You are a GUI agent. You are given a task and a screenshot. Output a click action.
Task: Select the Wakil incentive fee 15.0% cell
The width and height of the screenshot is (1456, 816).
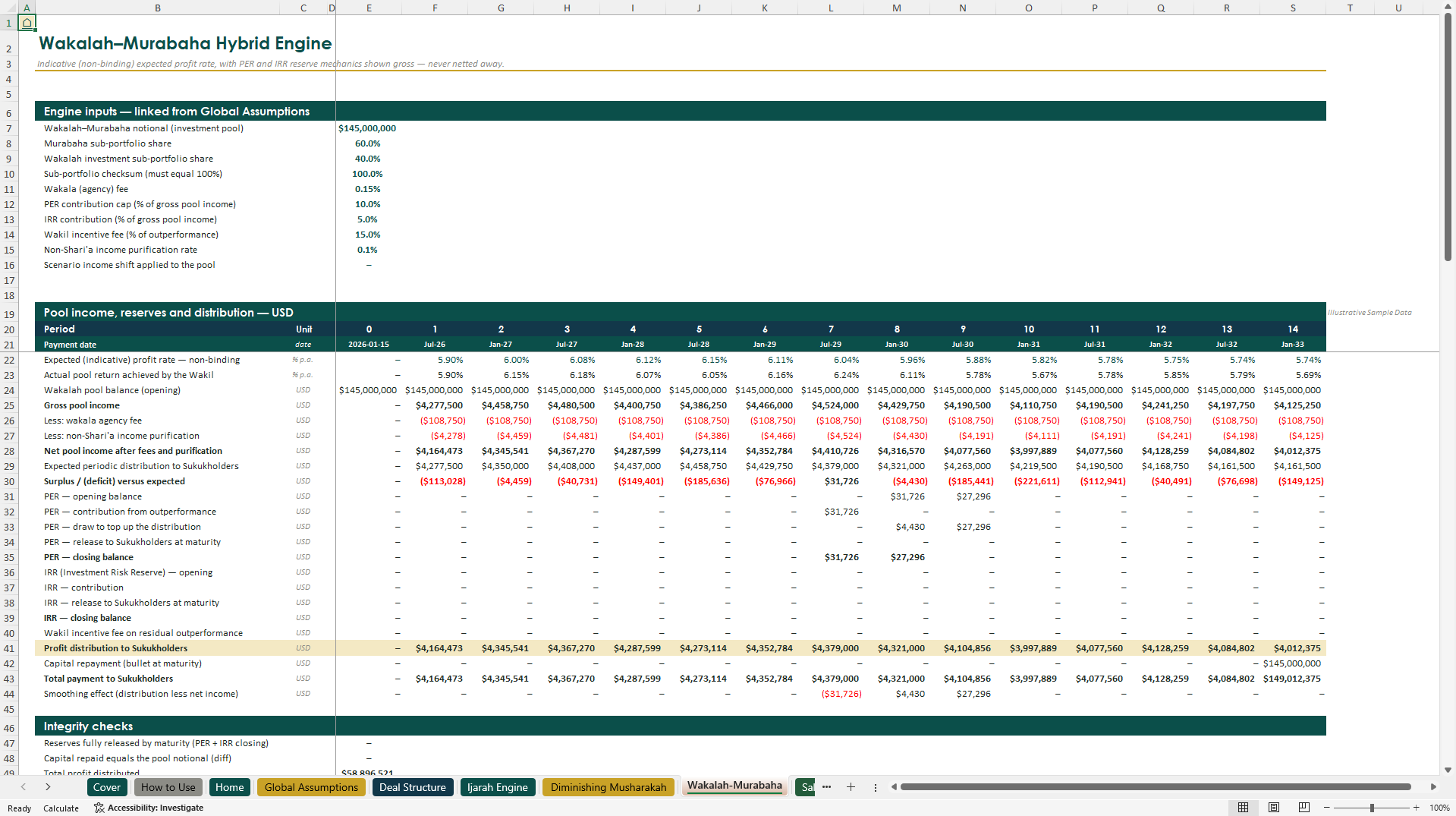(368, 235)
